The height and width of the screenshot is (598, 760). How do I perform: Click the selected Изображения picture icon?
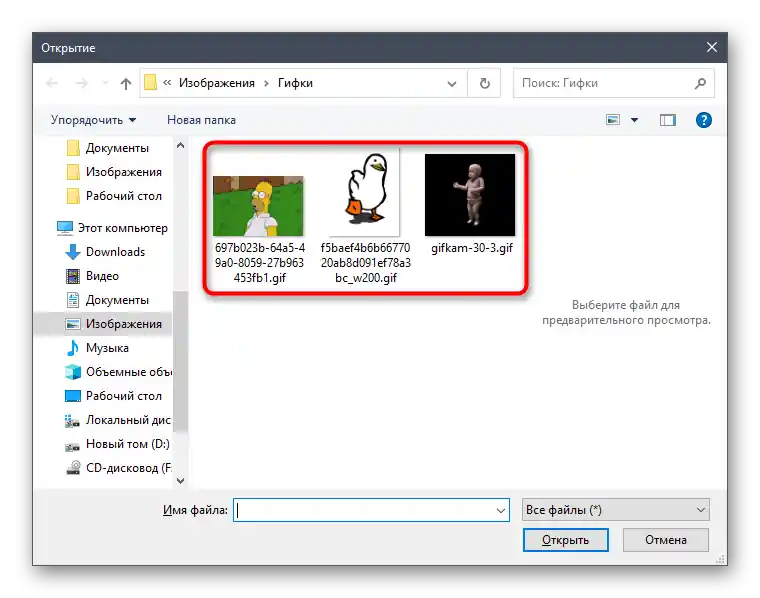coord(73,324)
